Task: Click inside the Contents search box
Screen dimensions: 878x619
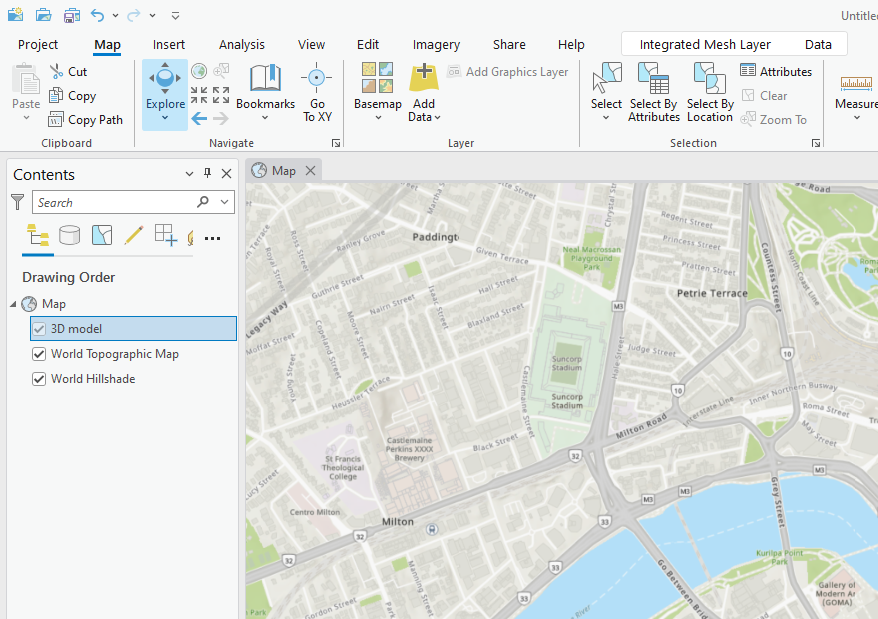Action: coord(120,201)
